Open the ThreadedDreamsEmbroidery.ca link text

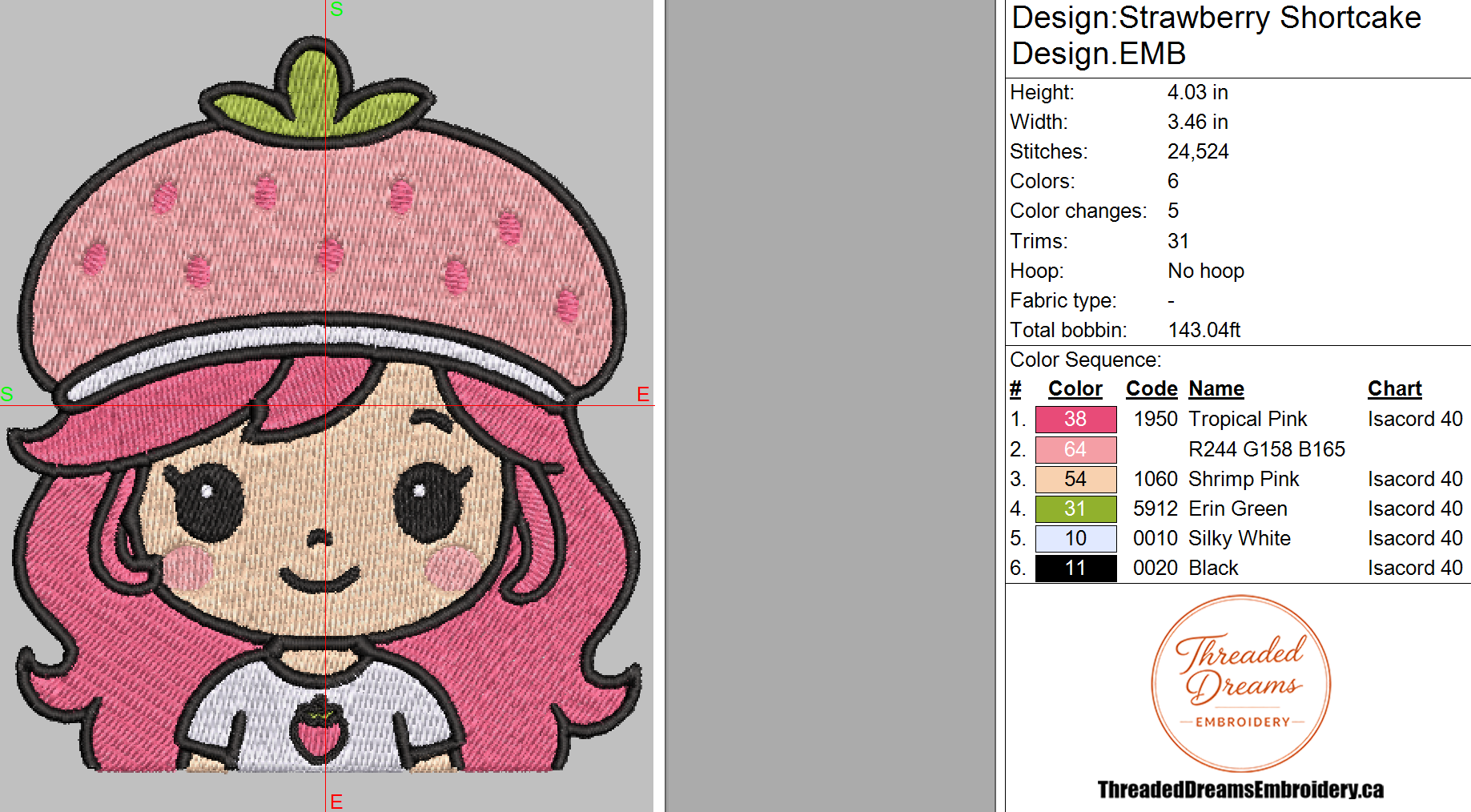click(x=1240, y=790)
